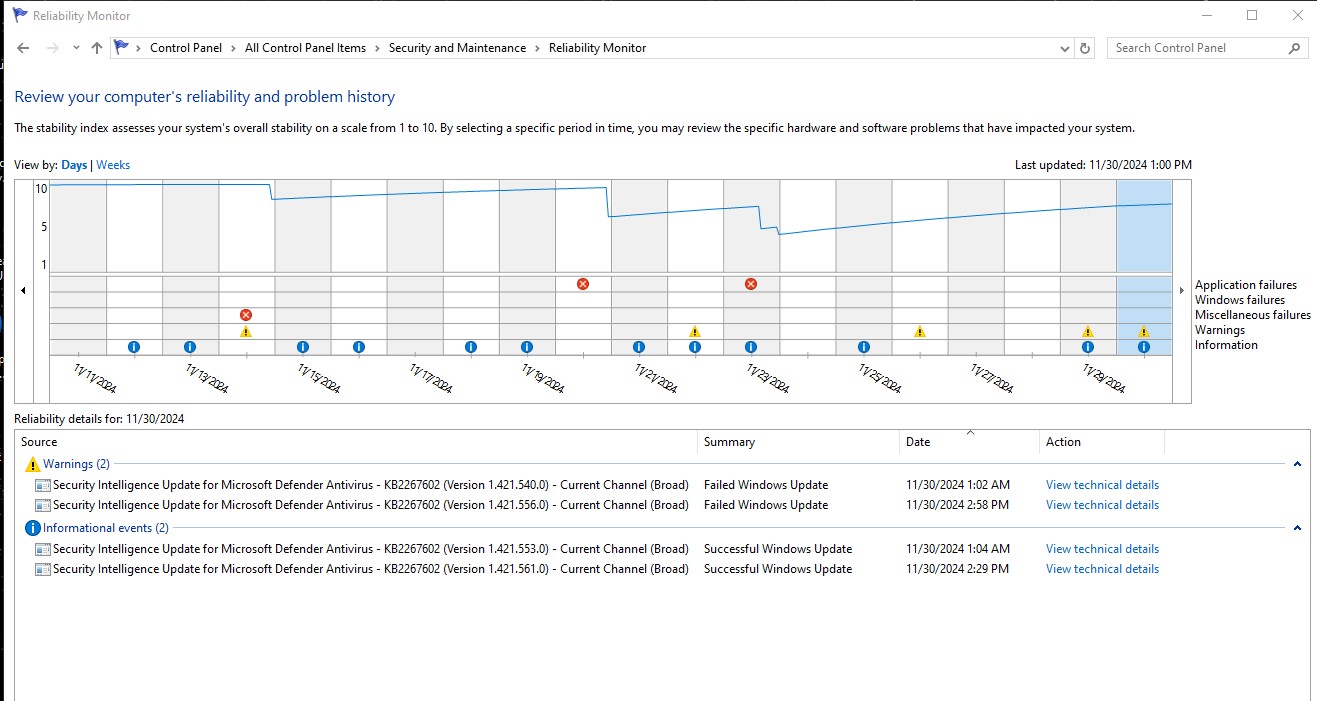Refresh the Reliability Monitor address bar
The width and height of the screenshot is (1317, 701).
(x=1086, y=48)
